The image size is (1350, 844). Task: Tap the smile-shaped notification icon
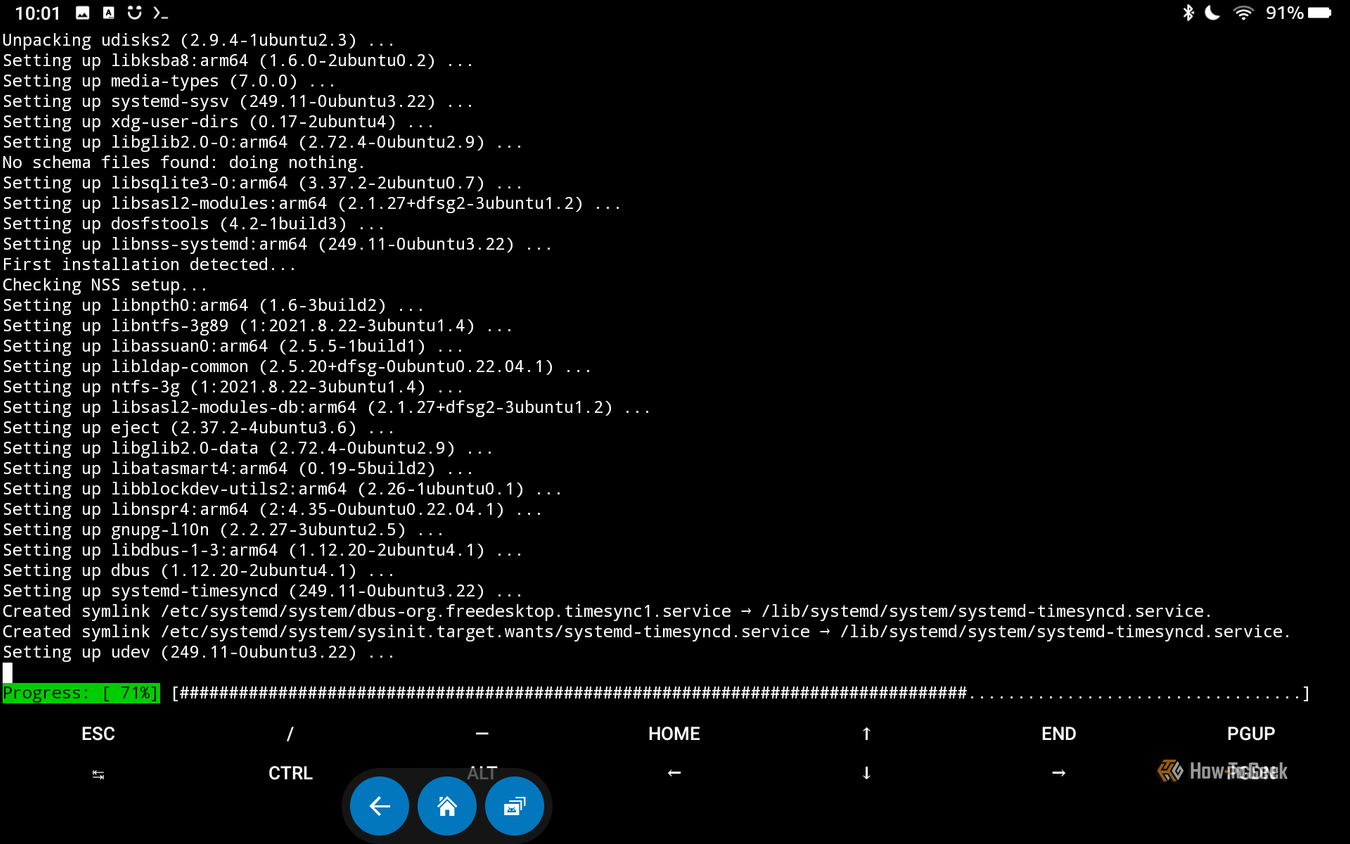[x=134, y=13]
